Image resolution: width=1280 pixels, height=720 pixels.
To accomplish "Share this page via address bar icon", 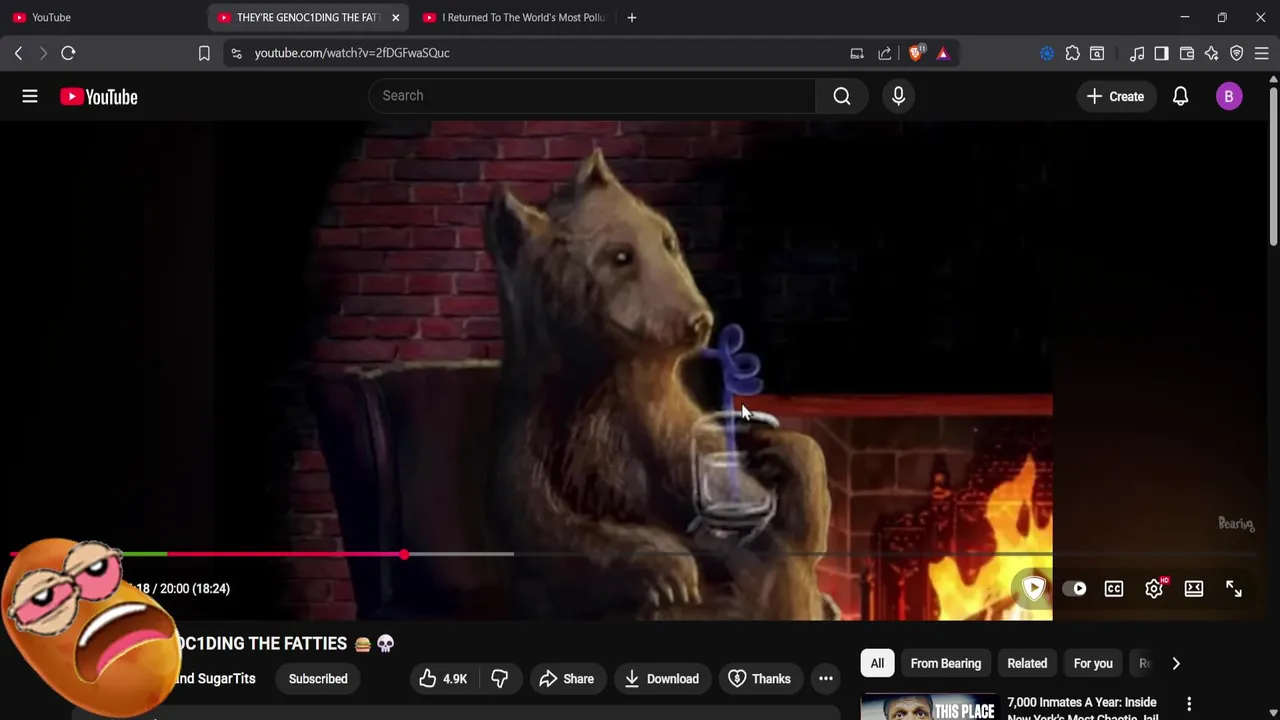I will [885, 53].
